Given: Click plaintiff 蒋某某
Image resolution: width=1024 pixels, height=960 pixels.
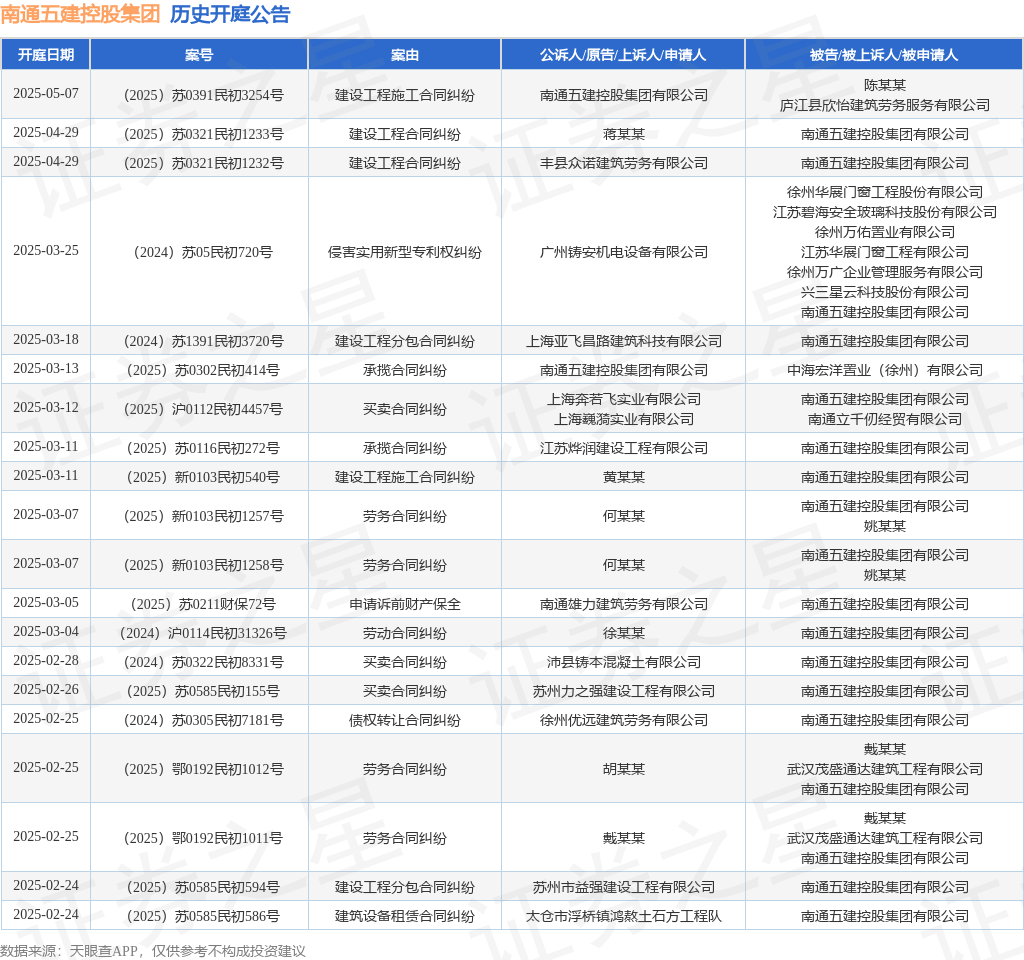Looking at the screenshot, I should [624, 135].
